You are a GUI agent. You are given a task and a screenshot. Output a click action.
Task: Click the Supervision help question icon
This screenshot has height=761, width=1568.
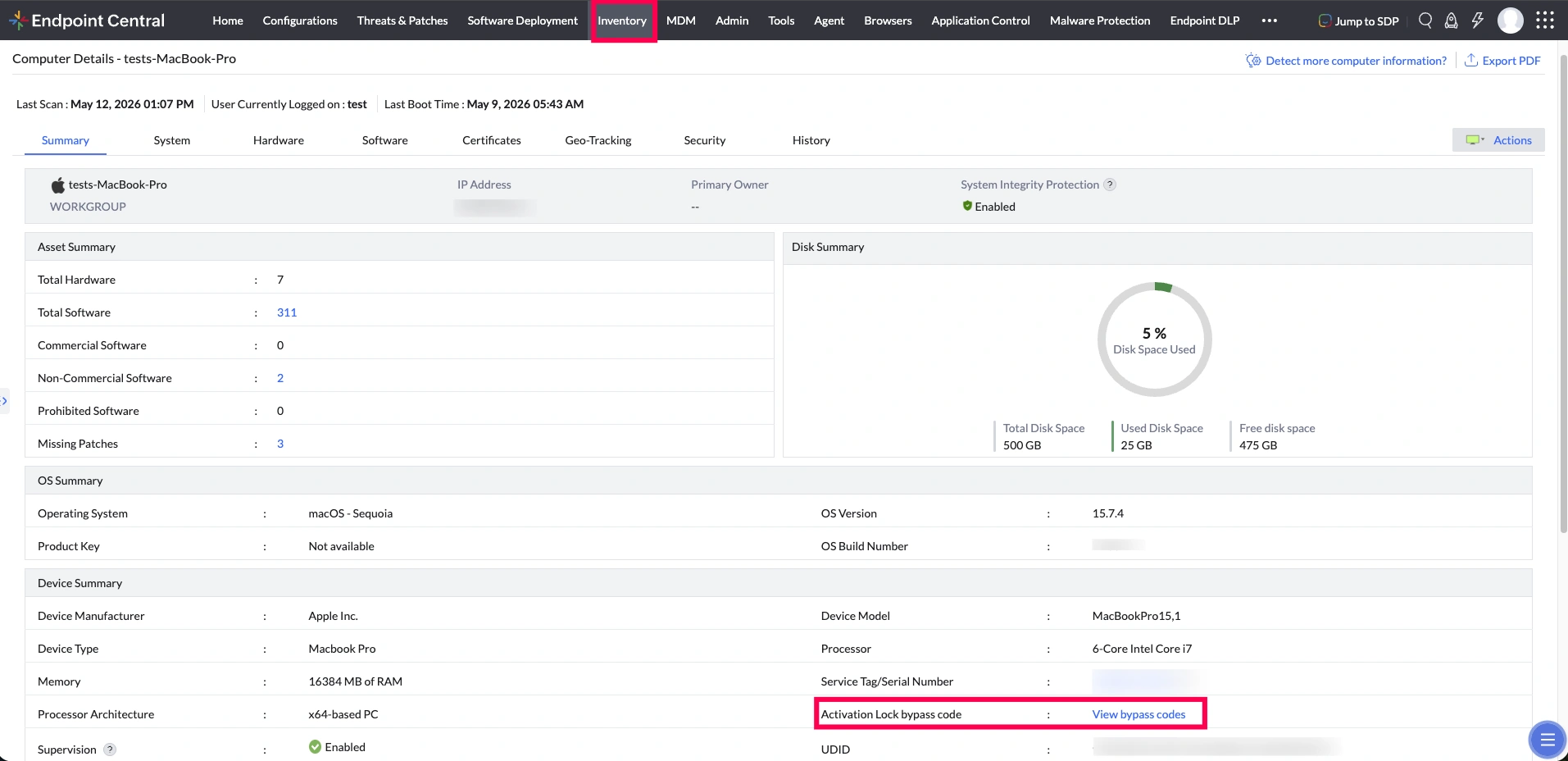(110, 749)
